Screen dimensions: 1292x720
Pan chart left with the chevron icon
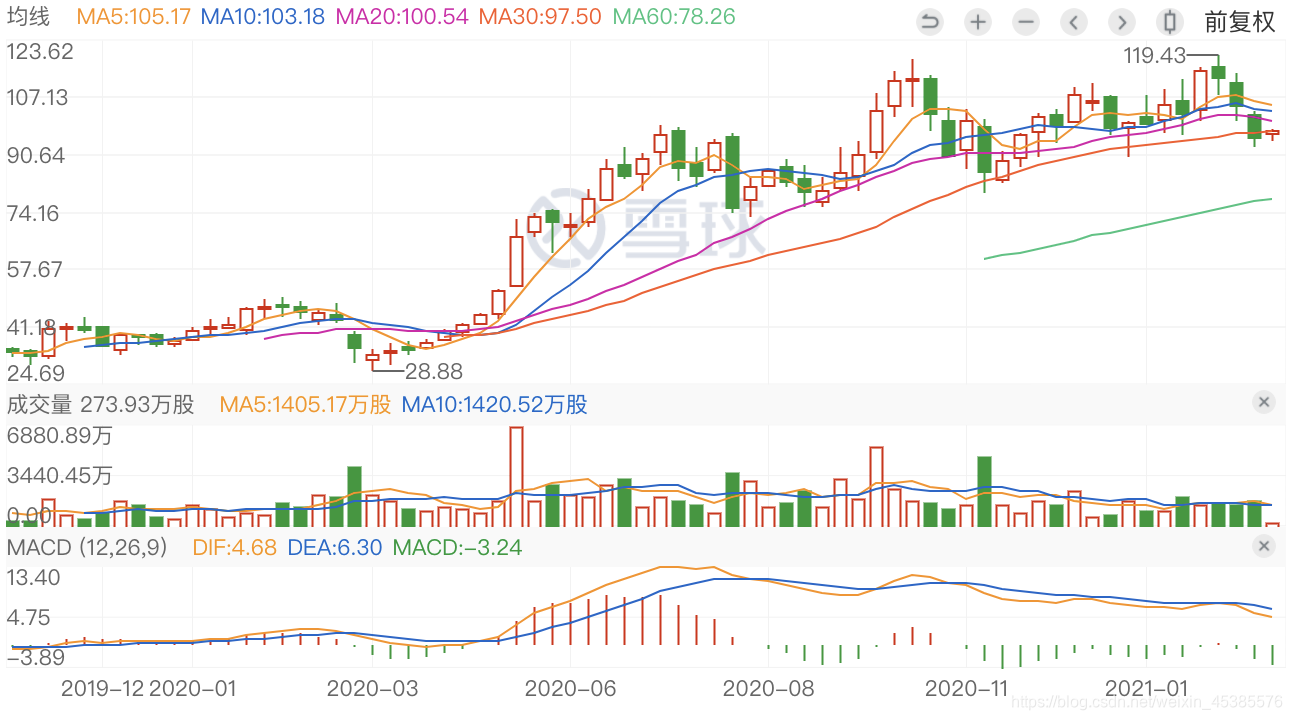click(x=1074, y=21)
